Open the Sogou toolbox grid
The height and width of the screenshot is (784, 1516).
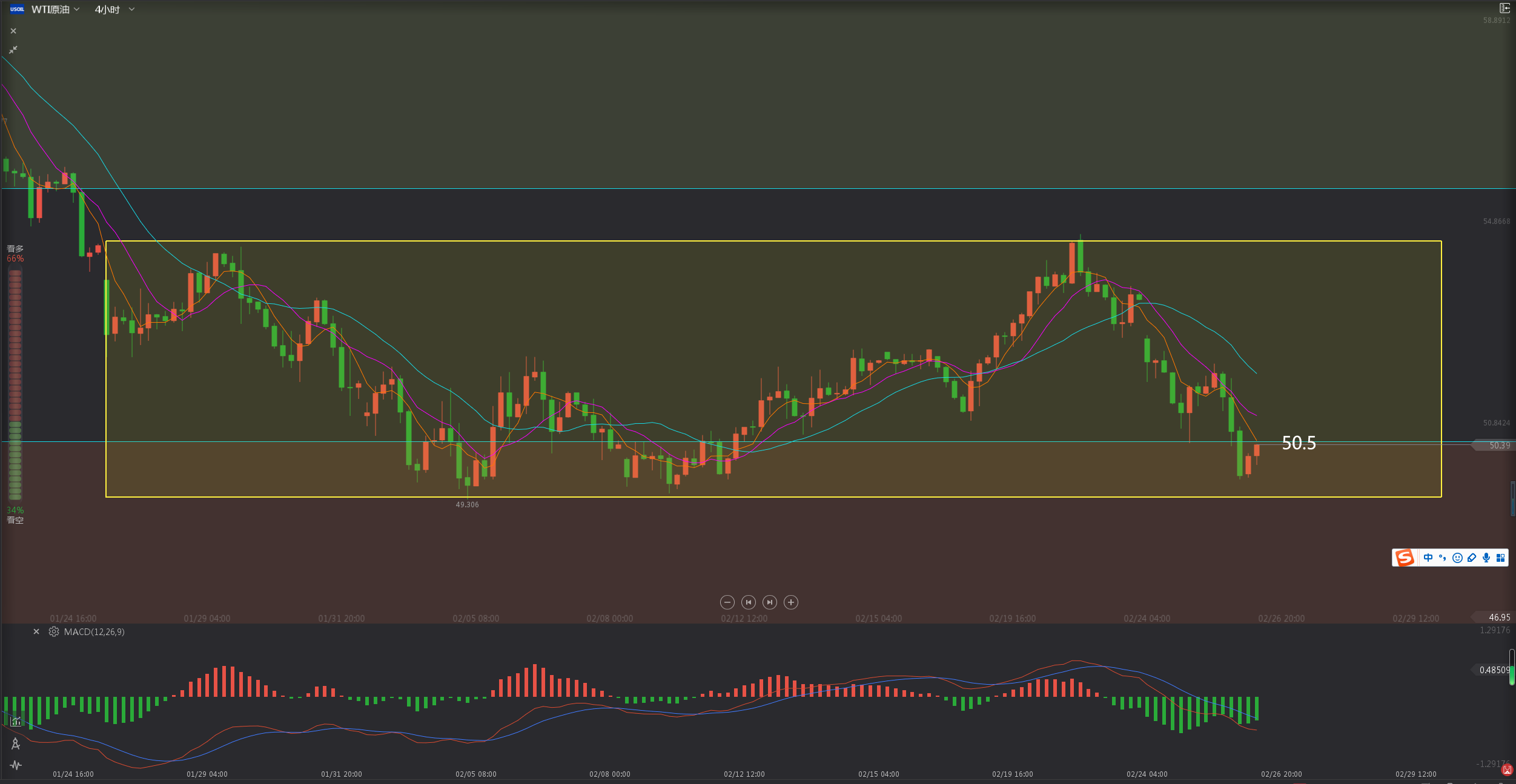[x=1500, y=558]
